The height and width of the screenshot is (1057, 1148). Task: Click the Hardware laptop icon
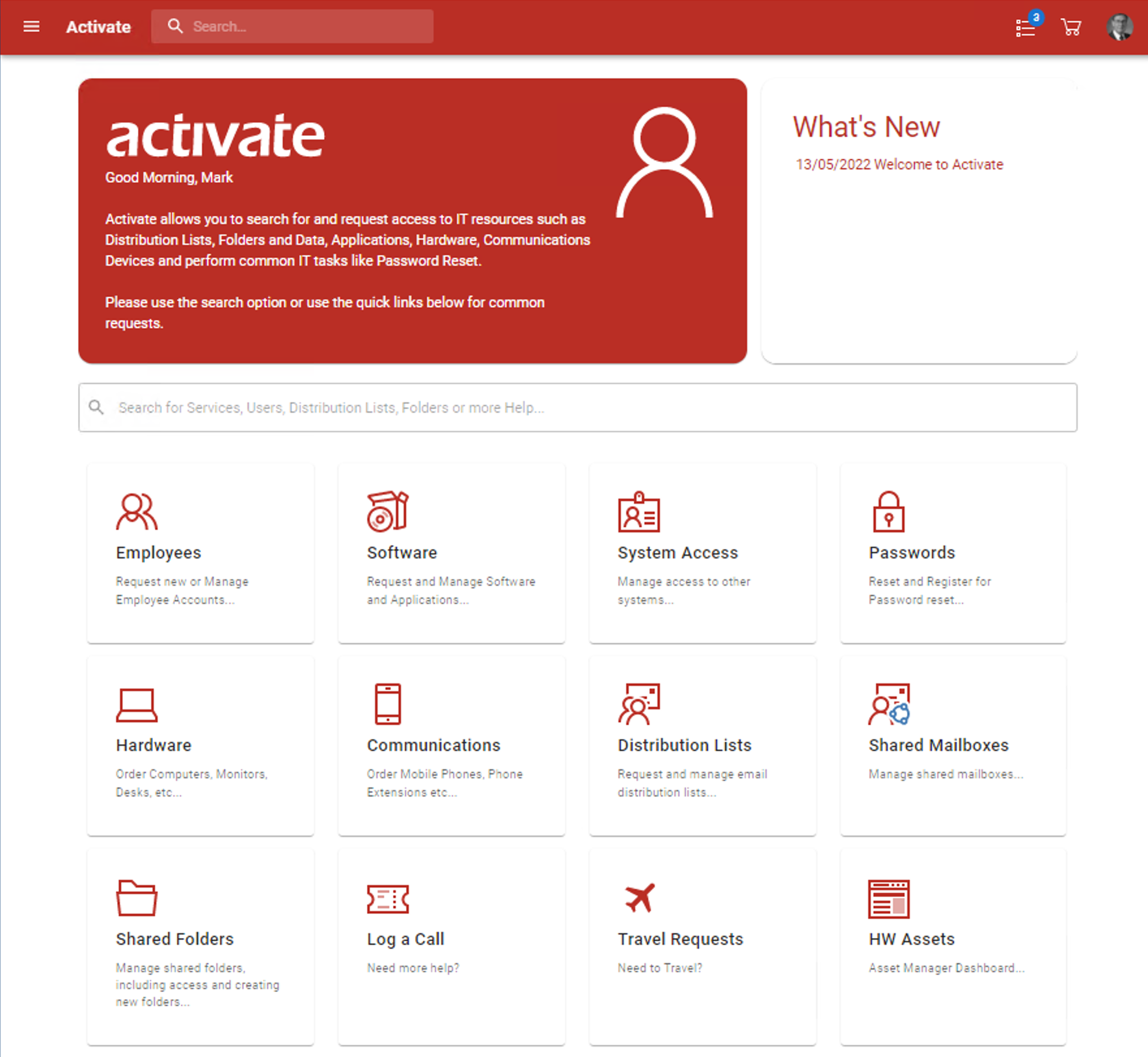point(137,705)
